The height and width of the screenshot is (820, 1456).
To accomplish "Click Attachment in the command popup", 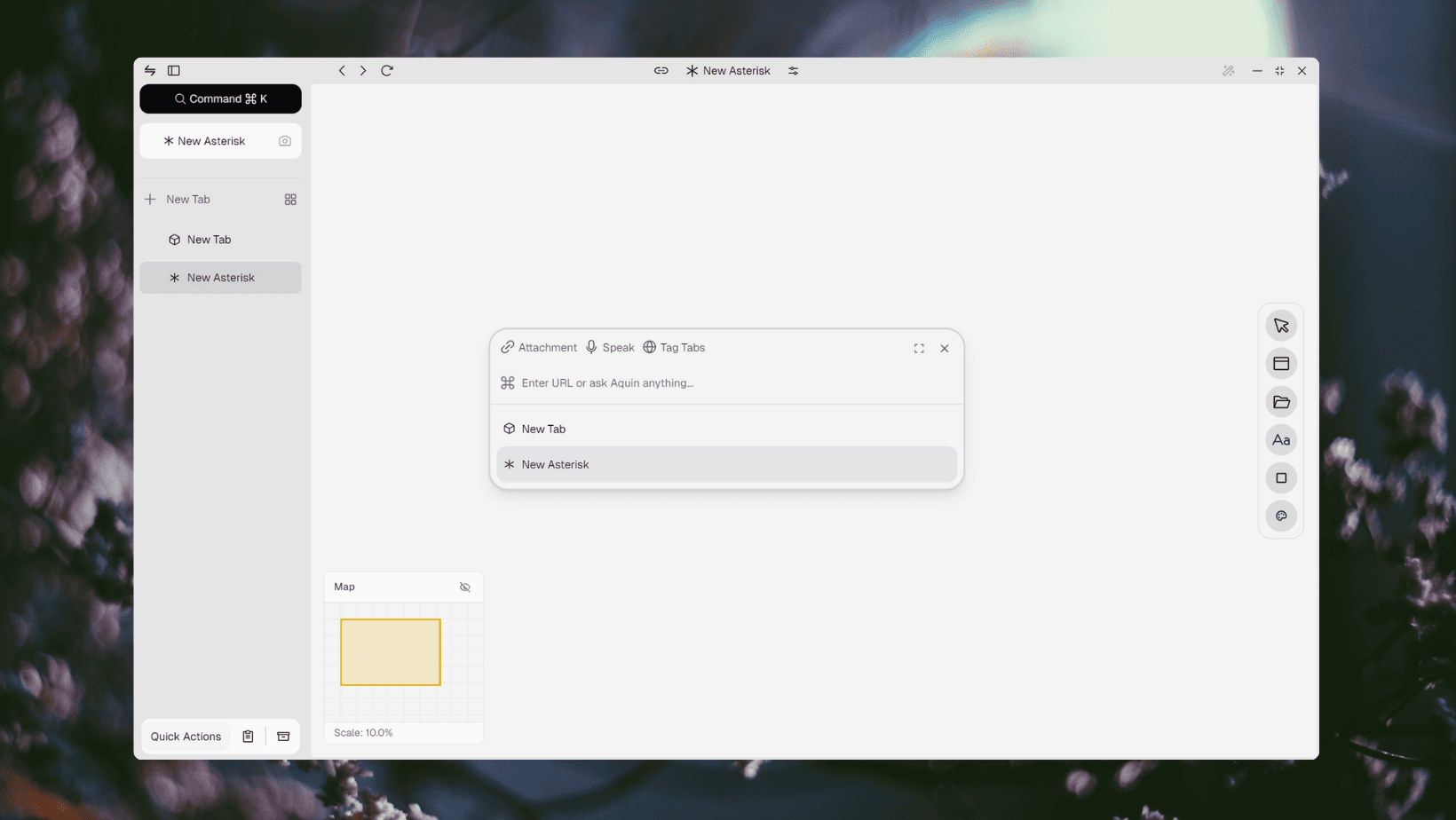I will (539, 347).
